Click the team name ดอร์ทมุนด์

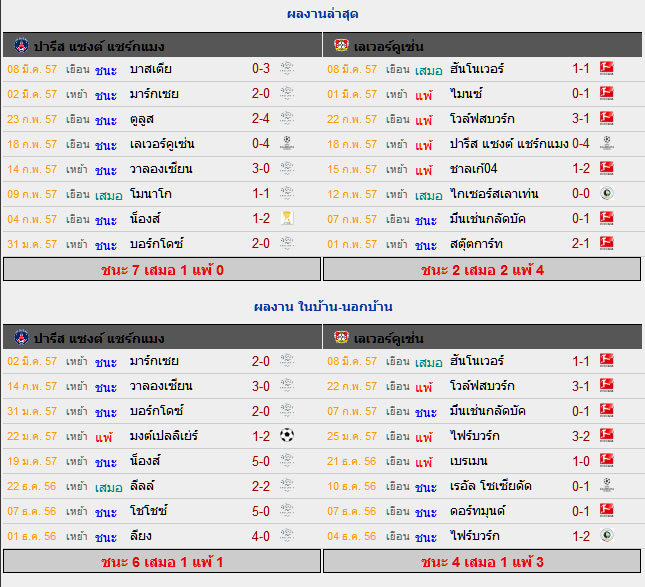tap(477, 511)
